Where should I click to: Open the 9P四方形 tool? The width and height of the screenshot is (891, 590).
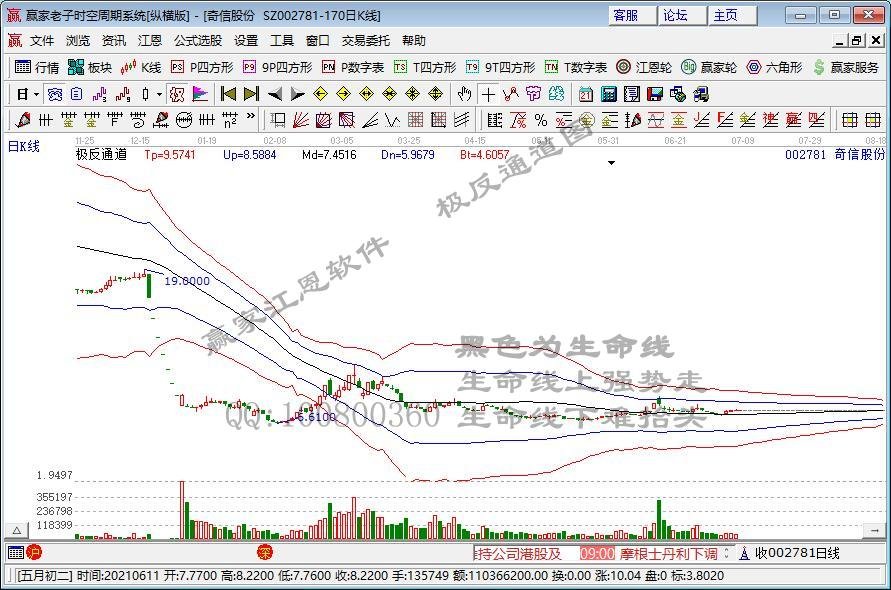click(277, 68)
